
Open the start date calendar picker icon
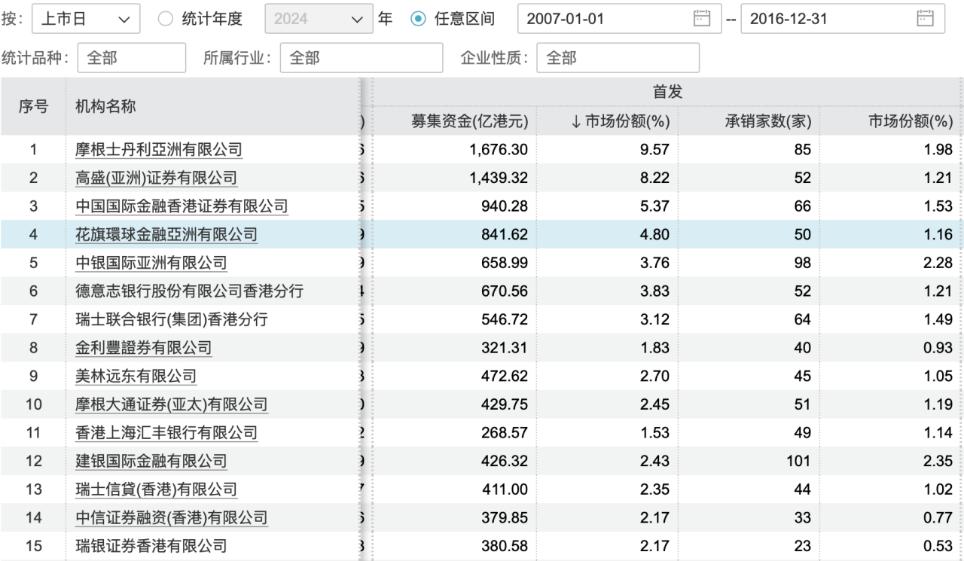pyautogui.click(x=701, y=18)
